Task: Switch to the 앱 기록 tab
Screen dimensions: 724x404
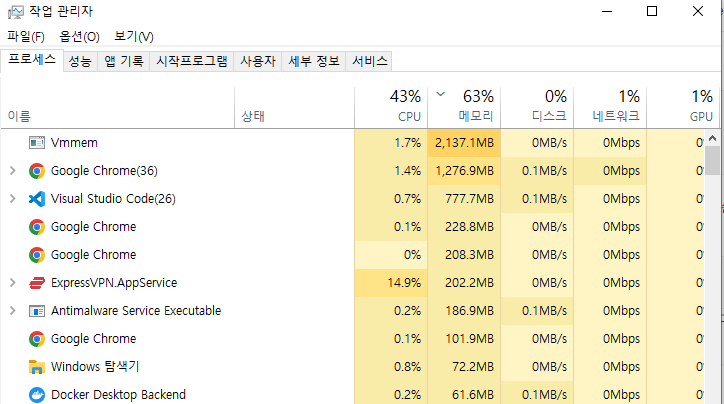Action: click(124, 61)
